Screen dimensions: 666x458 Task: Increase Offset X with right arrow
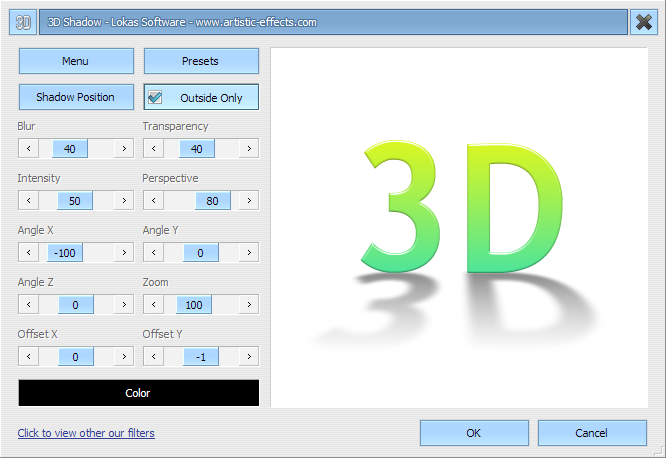[124, 356]
